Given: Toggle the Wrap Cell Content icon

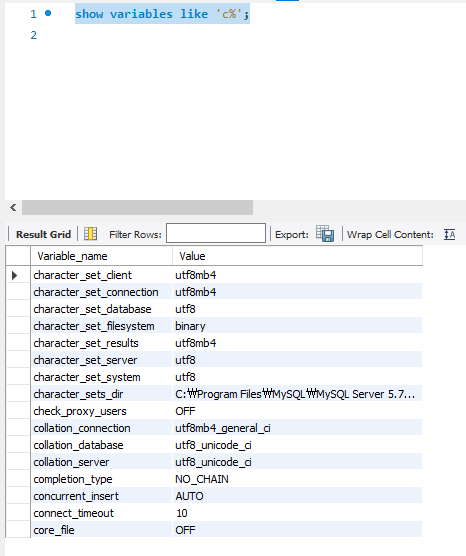Looking at the screenshot, I should [x=450, y=234].
